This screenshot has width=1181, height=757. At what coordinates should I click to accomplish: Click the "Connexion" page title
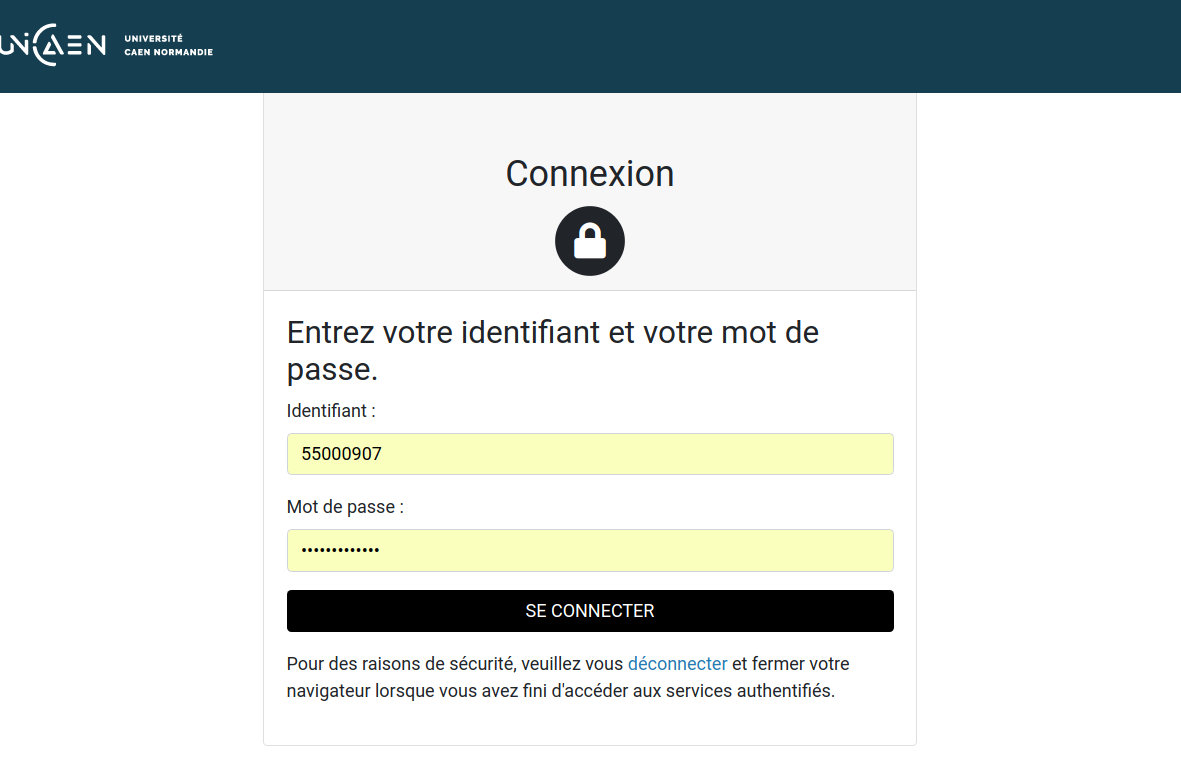[x=590, y=173]
